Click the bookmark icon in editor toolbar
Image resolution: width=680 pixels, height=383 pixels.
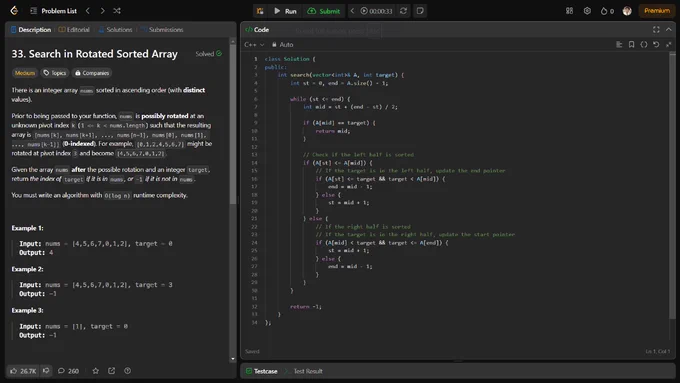631,44
